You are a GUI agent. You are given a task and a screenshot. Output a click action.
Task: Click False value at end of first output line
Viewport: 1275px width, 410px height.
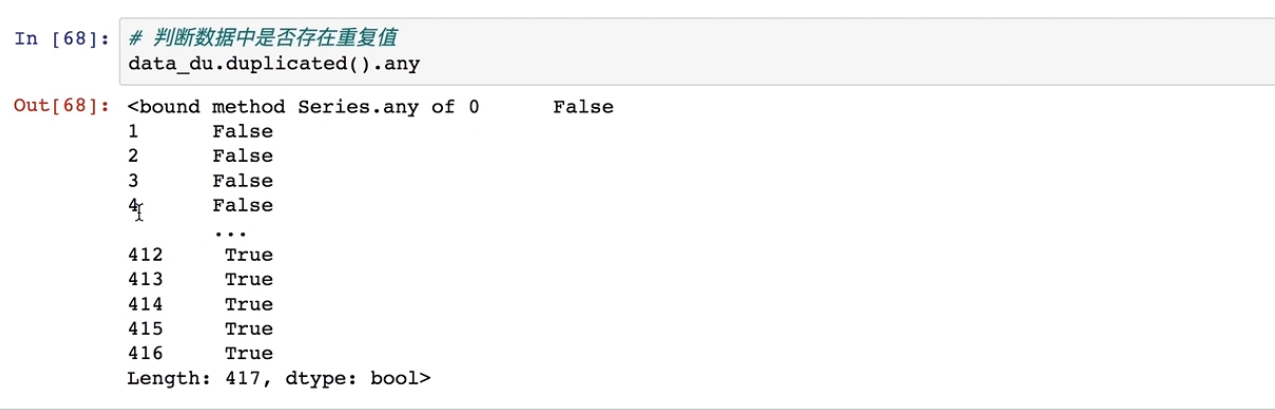click(583, 106)
